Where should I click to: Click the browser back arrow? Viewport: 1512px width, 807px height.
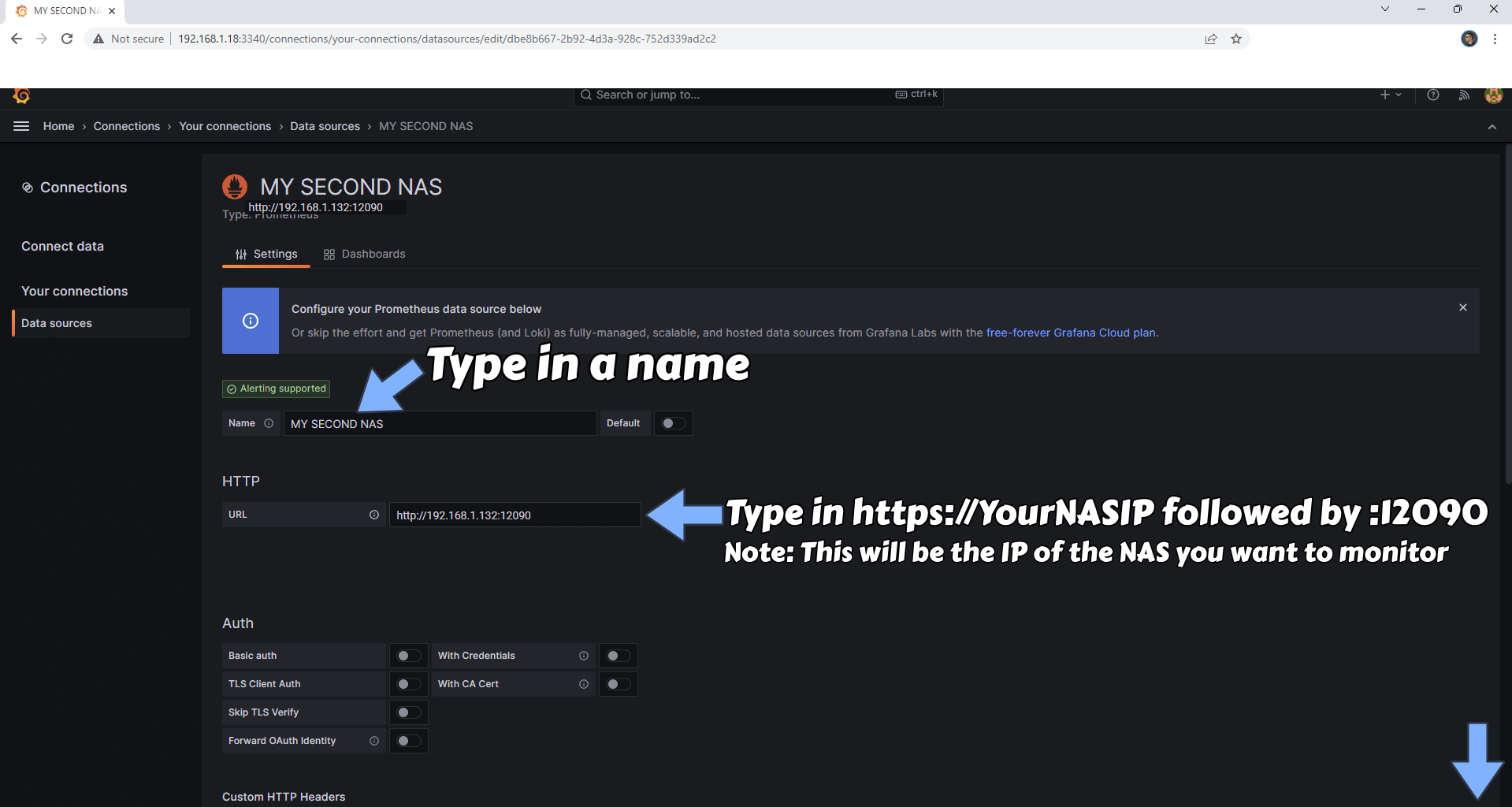(17, 39)
